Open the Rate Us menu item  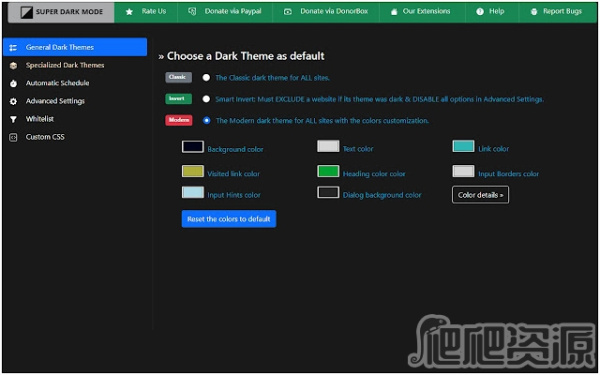pyautogui.click(x=146, y=11)
